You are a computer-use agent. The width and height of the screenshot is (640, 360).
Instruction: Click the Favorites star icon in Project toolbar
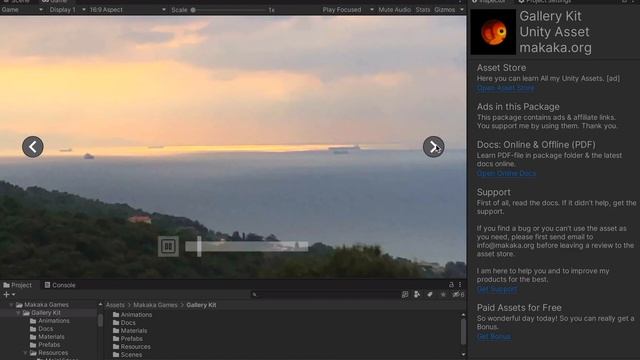tap(443, 294)
